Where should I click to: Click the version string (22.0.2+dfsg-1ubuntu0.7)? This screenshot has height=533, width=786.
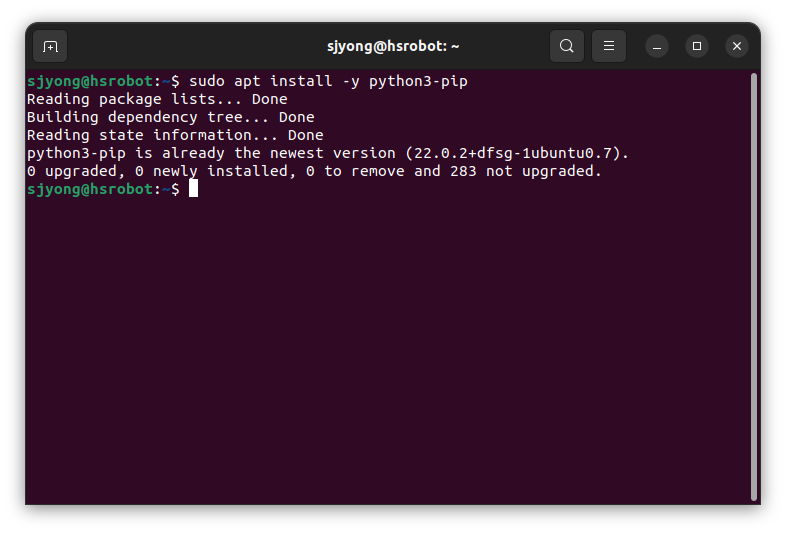[x=516, y=153]
